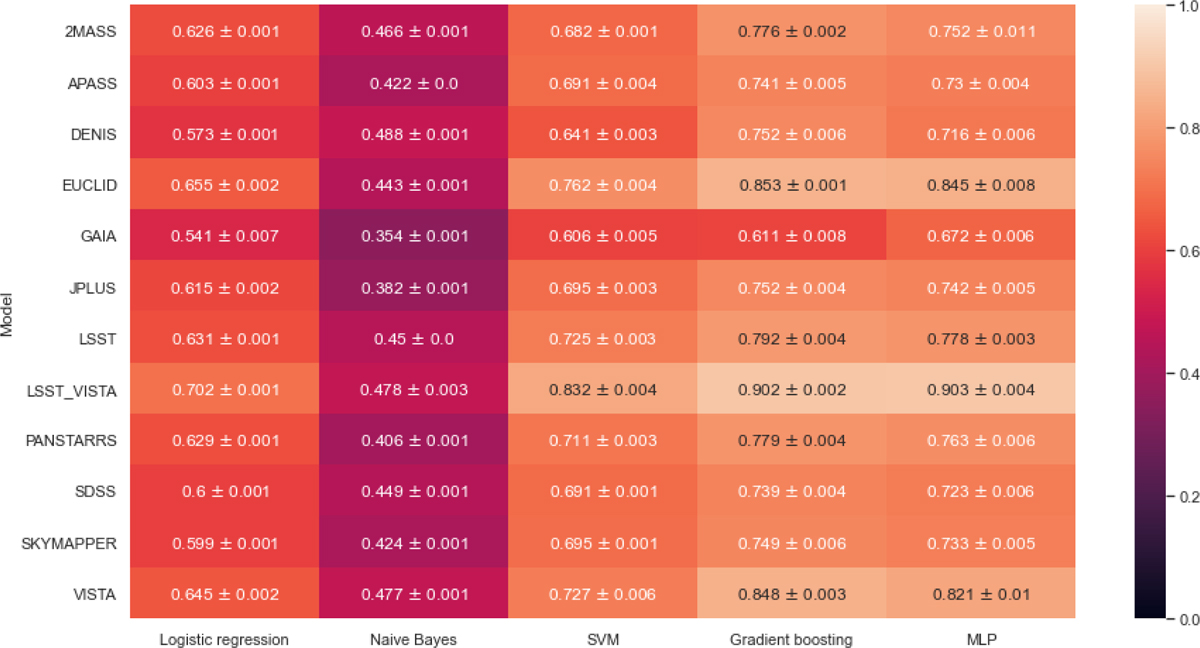This screenshot has width=1200, height=648.
Task: Select the GAIA Naive Bayes cell
Action: [415, 236]
